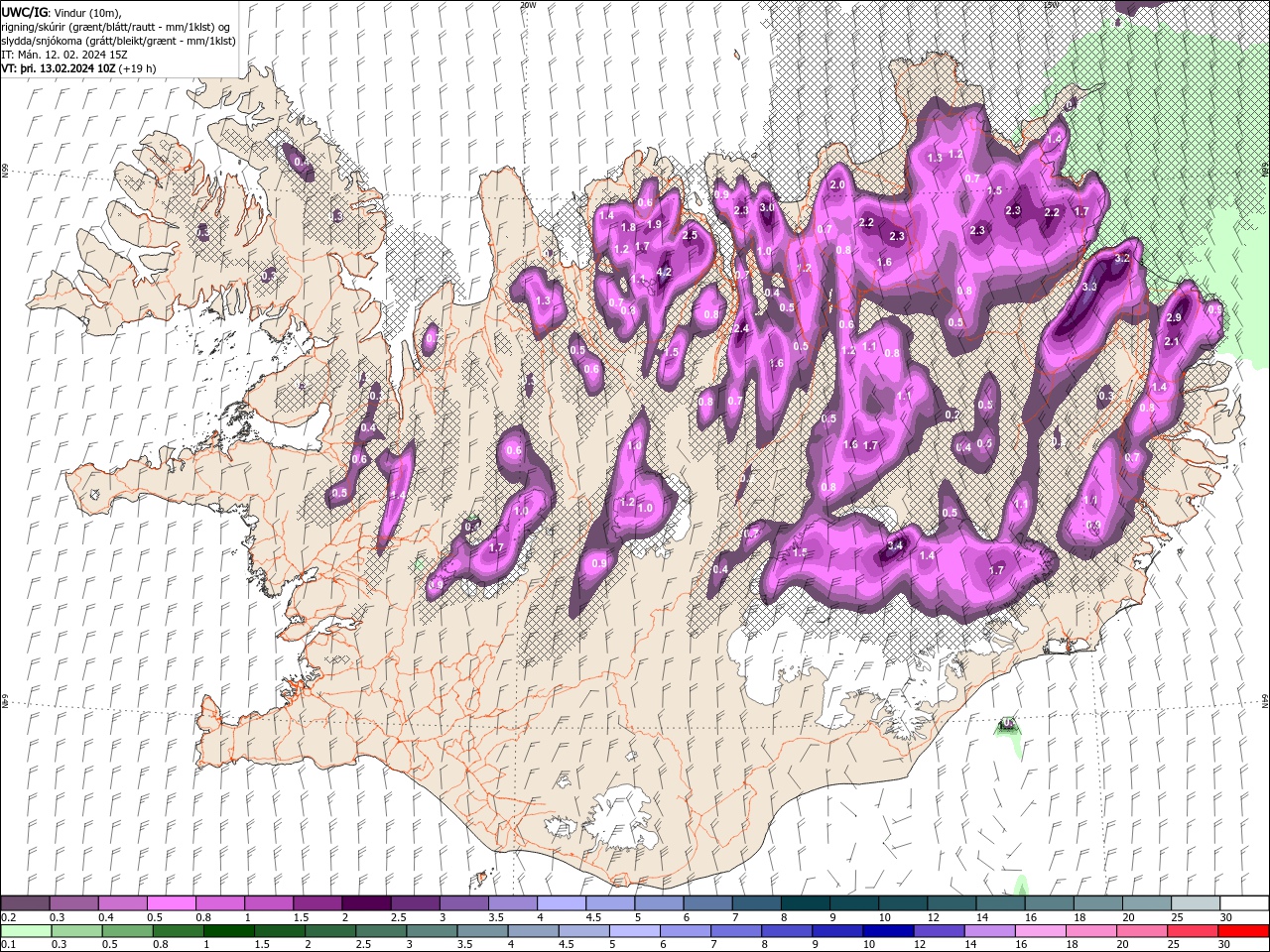This screenshot has width=1270, height=952.
Task: Click the 3.2 snowfall value on the map
Action: tap(1122, 258)
